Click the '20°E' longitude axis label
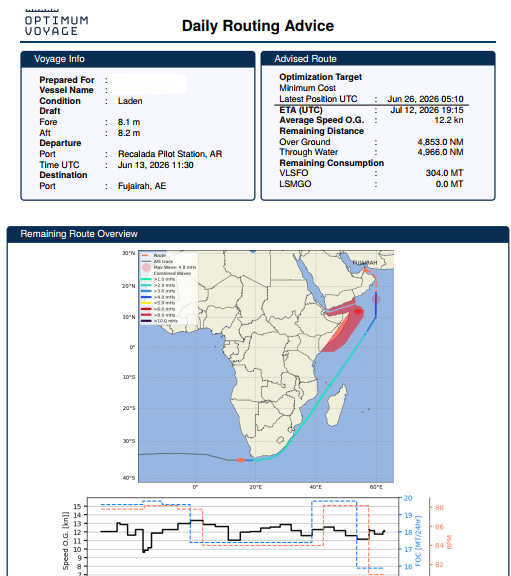The height and width of the screenshot is (576, 511). point(256,487)
